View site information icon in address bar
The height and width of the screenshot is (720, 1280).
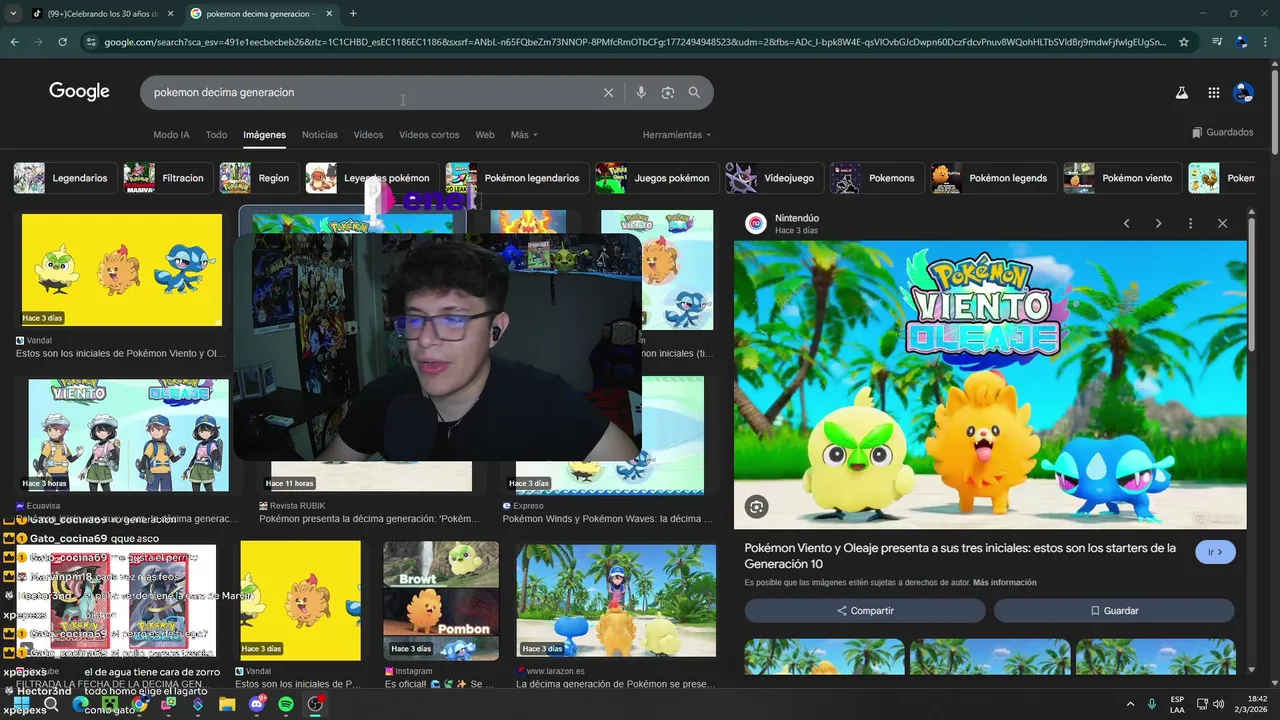coord(91,42)
